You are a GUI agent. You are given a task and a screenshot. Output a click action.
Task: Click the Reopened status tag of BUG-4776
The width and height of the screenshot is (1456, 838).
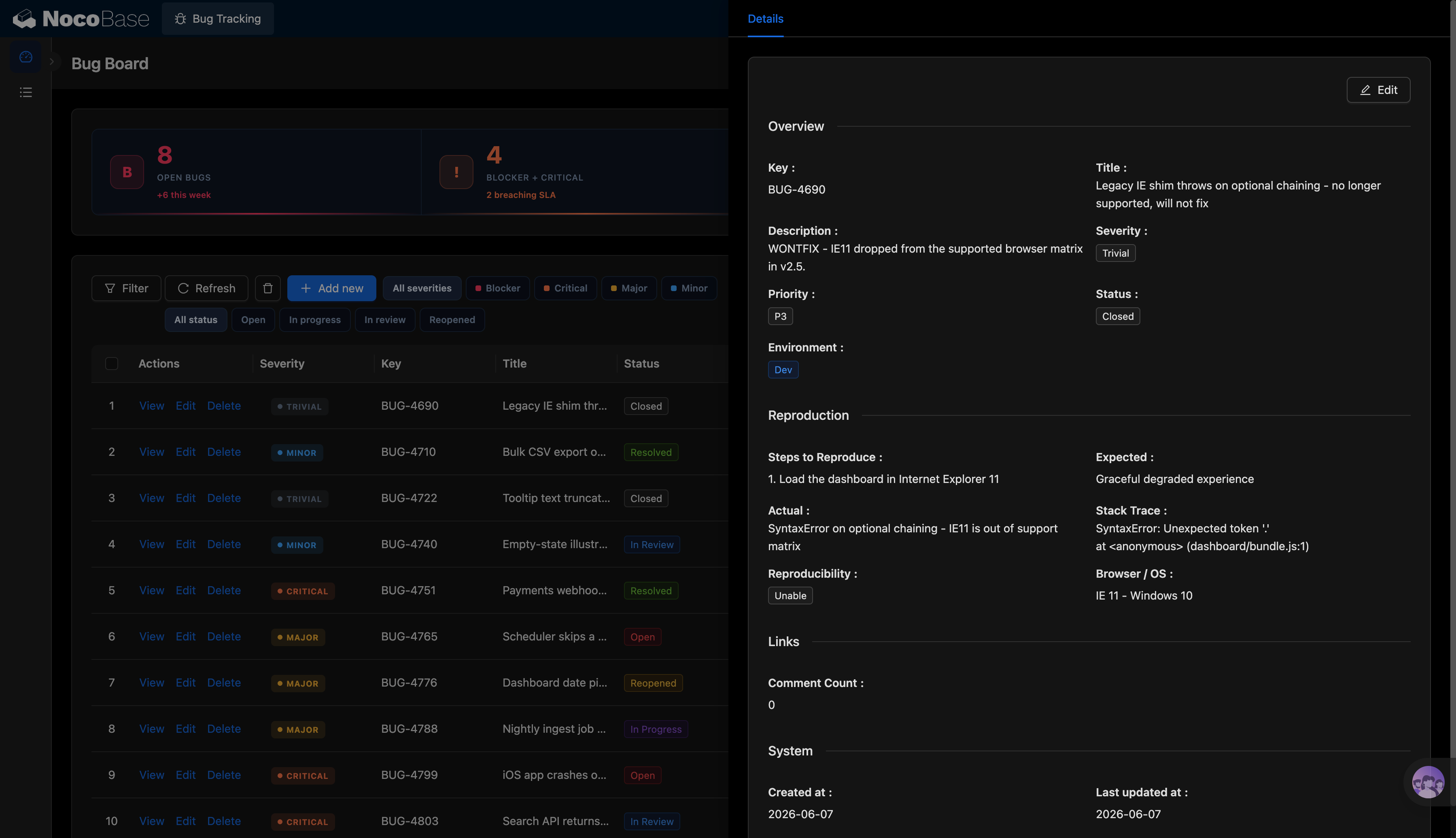tap(653, 683)
